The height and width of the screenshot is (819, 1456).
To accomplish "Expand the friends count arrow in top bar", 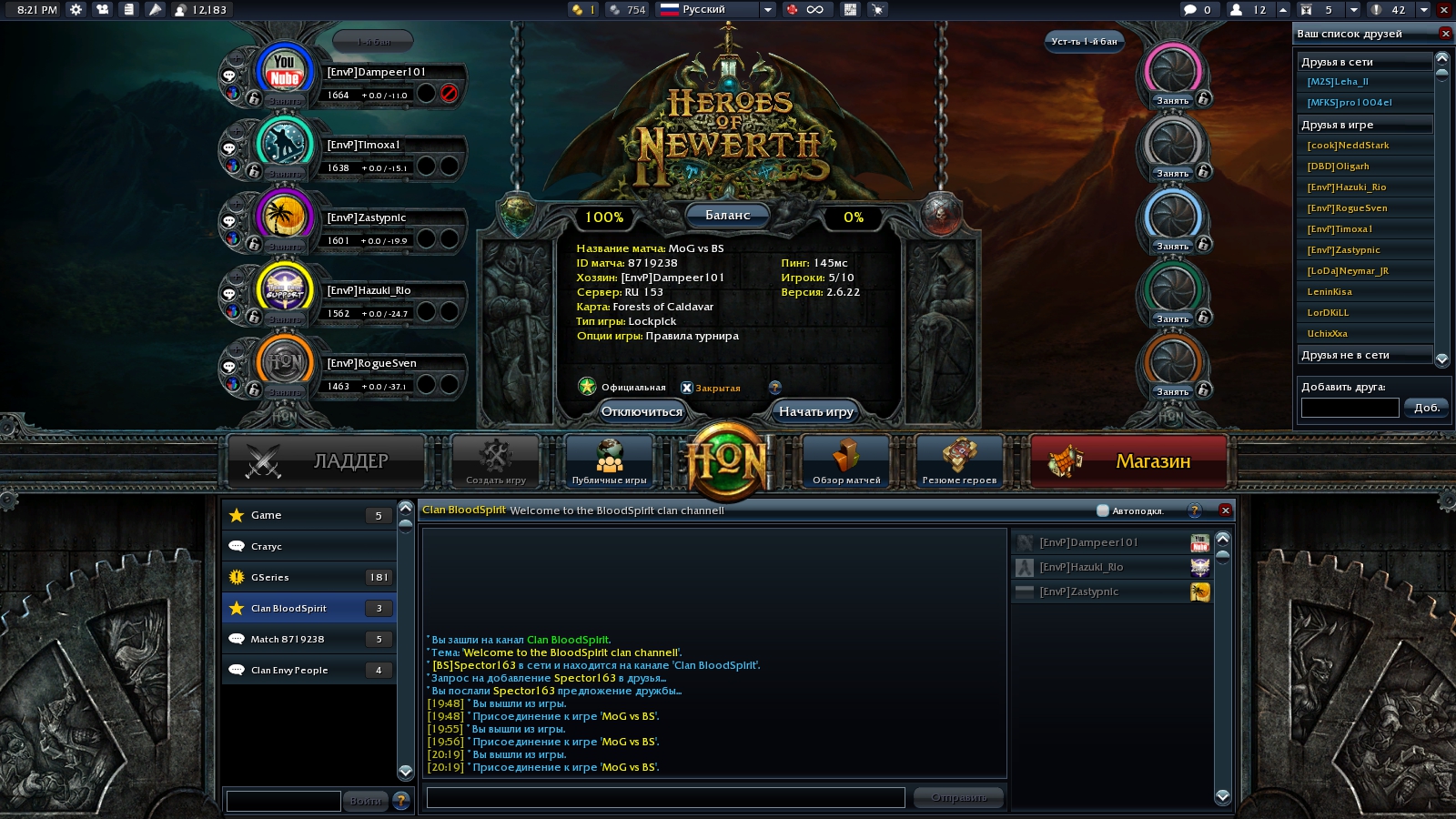I will 1283,9.
